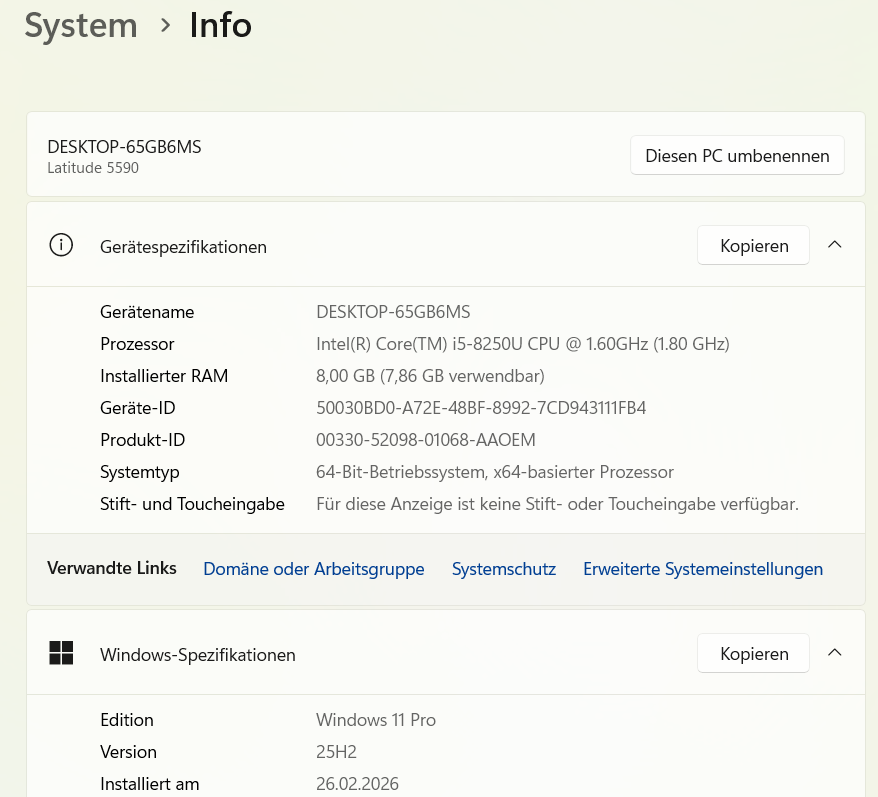
Task: Click the Windows logo icon beside Windows-Spezifikationen
Action: 61,653
